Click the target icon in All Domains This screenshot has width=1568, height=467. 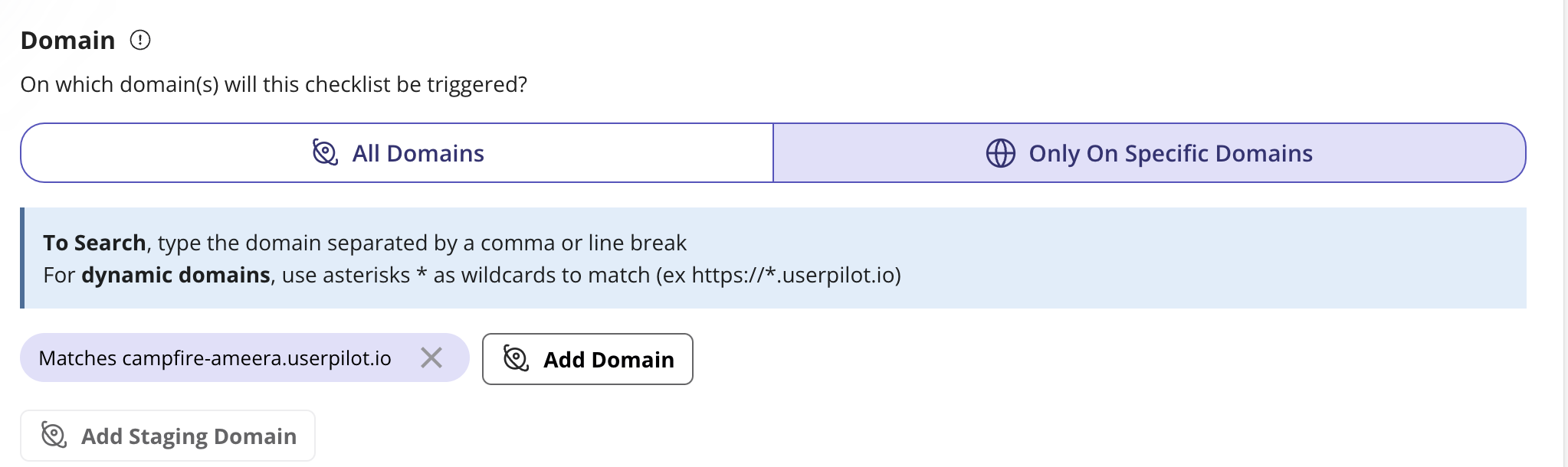(325, 152)
